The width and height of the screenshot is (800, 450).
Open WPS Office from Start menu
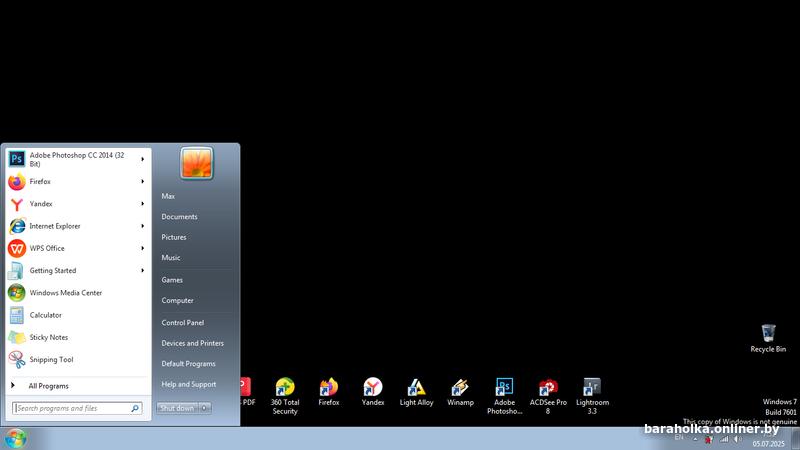[77, 248]
